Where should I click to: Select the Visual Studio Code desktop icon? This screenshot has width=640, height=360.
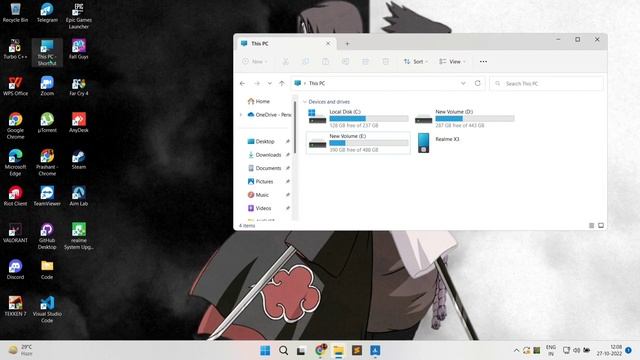(47, 309)
